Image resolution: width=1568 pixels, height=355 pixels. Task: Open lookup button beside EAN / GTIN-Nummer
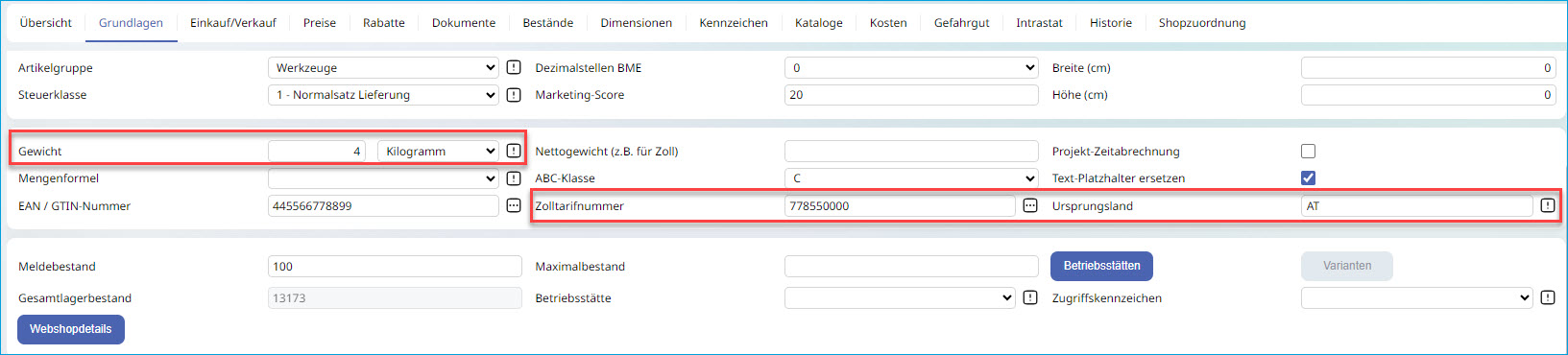(514, 205)
